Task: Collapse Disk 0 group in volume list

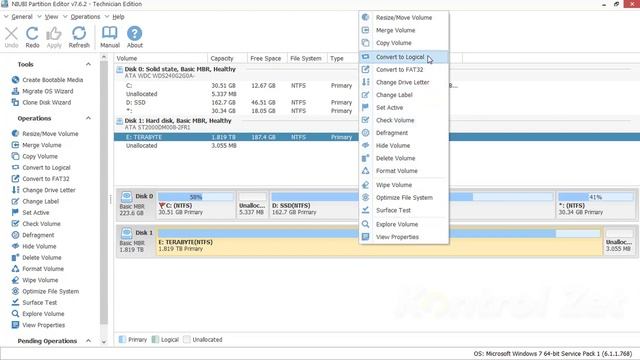Action: pyautogui.click(x=120, y=69)
